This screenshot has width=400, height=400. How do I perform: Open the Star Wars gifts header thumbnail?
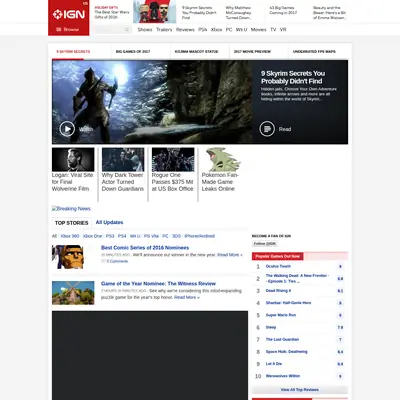[x=154, y=12]
